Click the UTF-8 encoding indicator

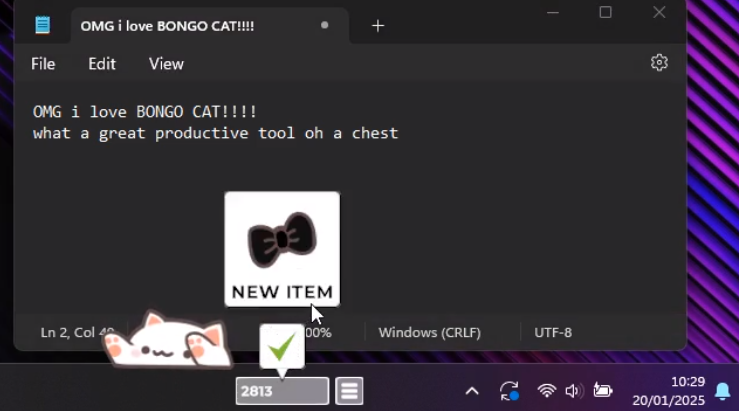(x=553, y=332)
